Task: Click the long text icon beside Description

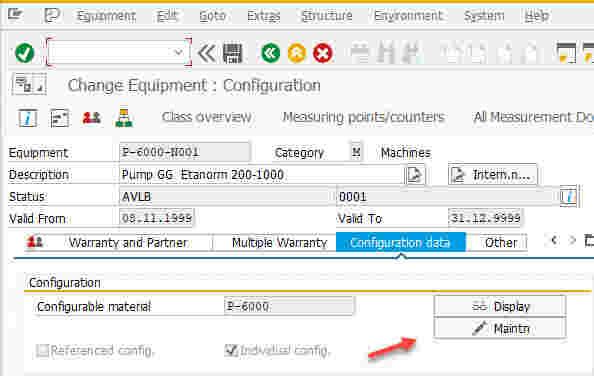Action: click(x=415, y=175)
